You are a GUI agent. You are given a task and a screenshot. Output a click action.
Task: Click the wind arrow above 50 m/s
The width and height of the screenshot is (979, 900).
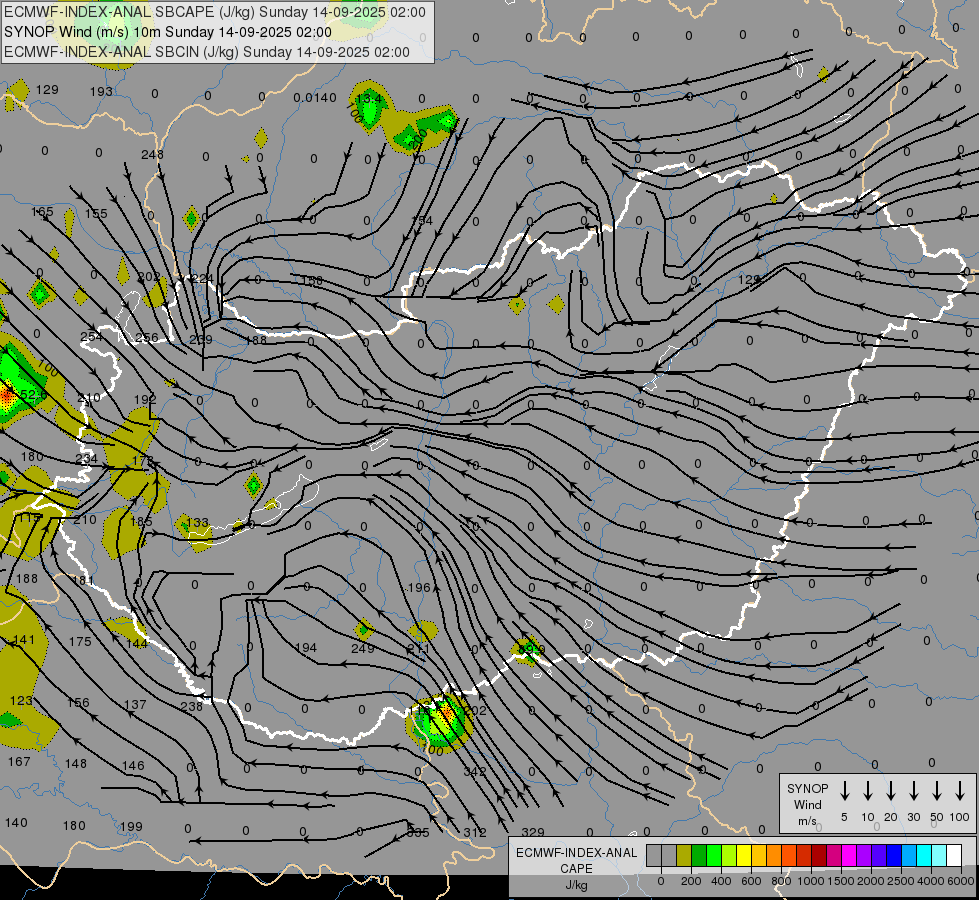pyautogui.click(x=937, y=791)
